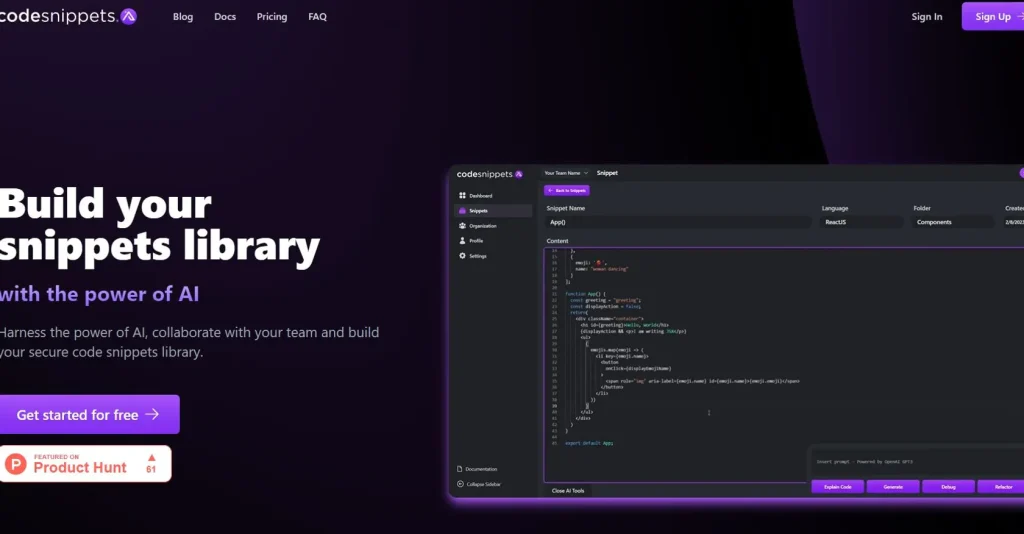Click the codesnippets logo icon in header

[128, 16]
